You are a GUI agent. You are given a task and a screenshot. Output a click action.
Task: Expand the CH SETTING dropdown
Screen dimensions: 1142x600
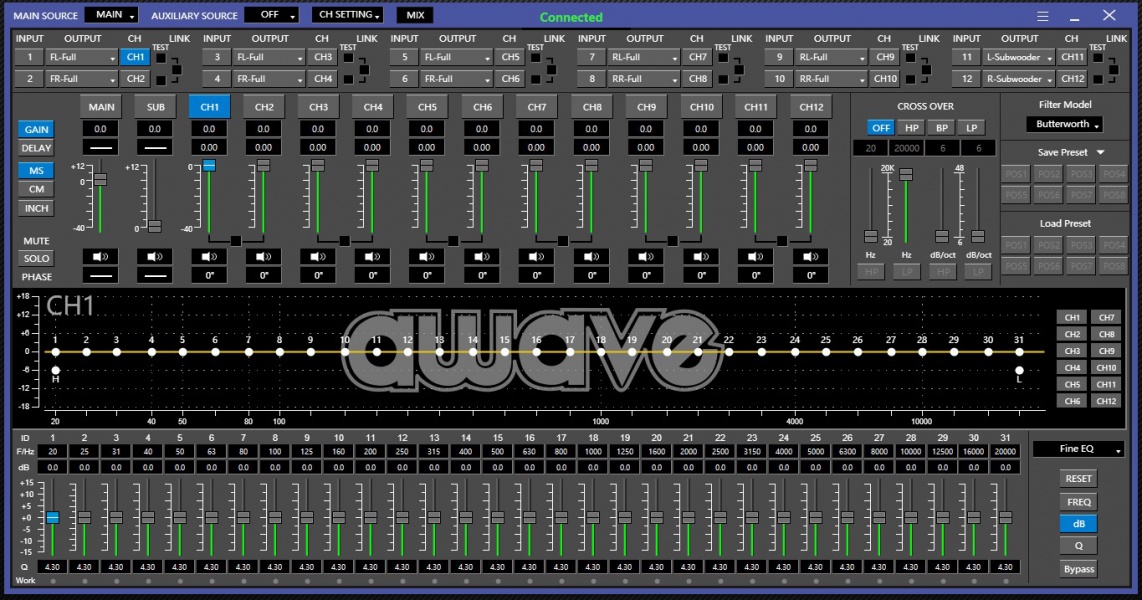tap(349, 15)
